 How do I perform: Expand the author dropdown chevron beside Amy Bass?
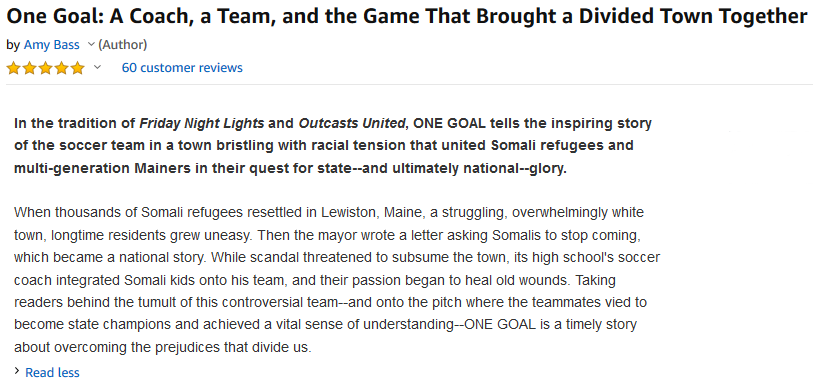pos(91,45)
